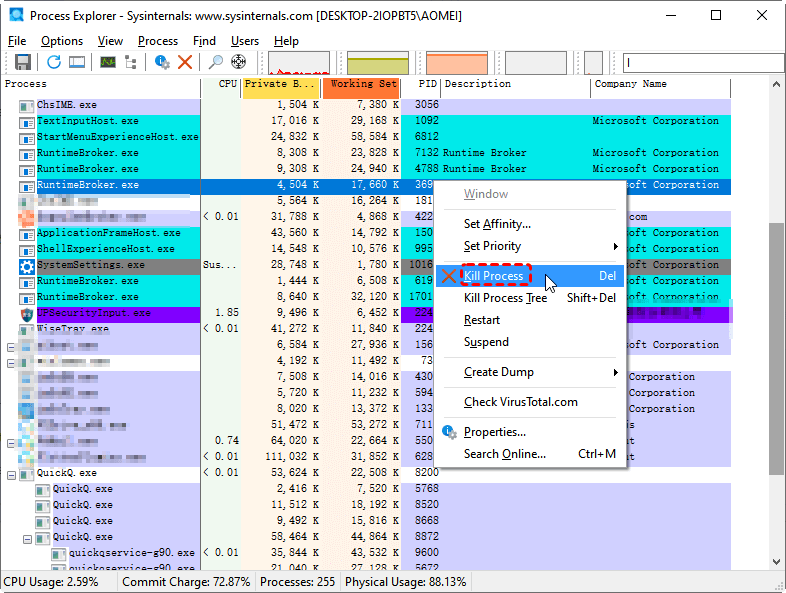Collapse the tree node on the 6,584 K row
Viewport: 786px width, 593px height.
12,346
